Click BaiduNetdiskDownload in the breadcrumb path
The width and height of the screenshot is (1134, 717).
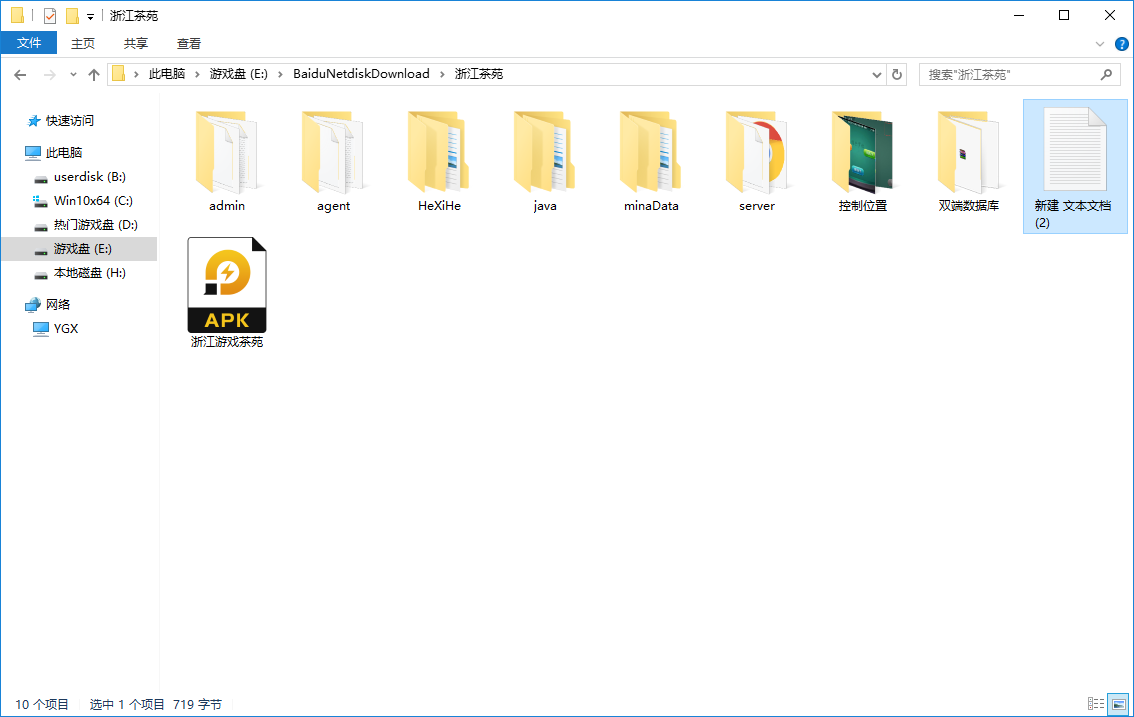point(361,74)
